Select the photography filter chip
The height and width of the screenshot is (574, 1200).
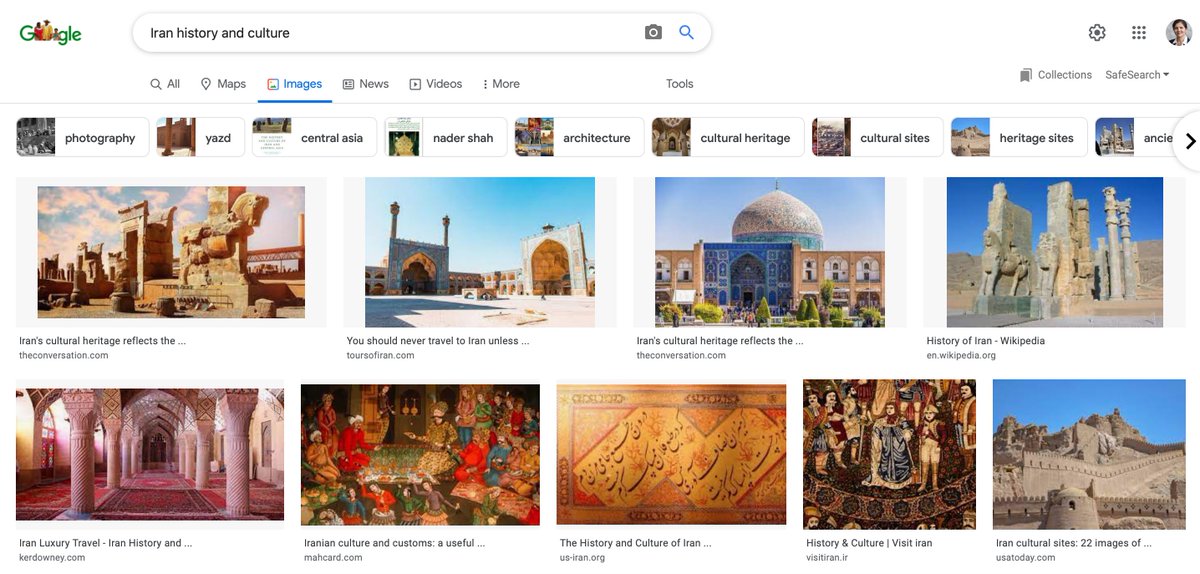[x=82, y=138]
